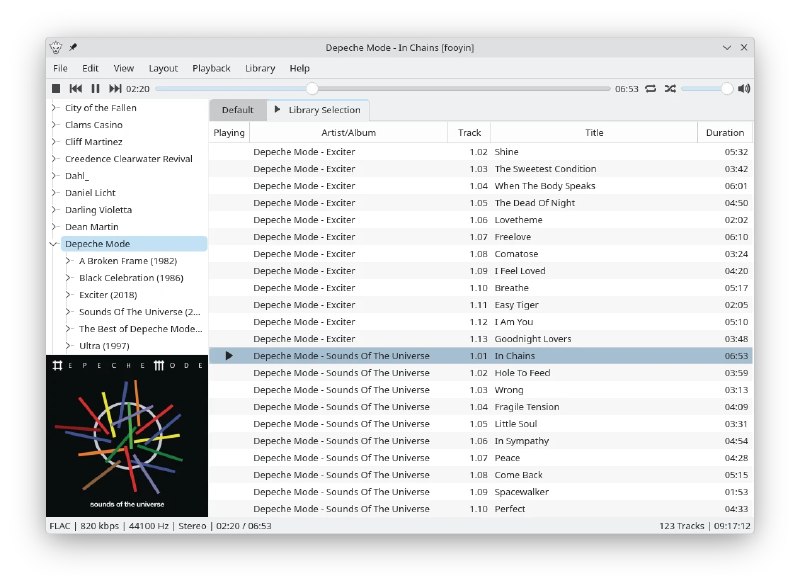Click the 123 Tracks status text

(682, 526)
